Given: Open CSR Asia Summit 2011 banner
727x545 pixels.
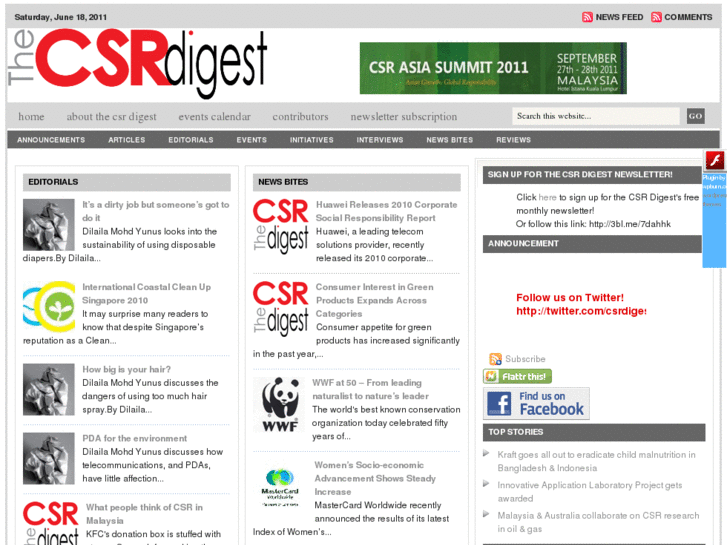Looking at the screenshot, I should [493, 68].
